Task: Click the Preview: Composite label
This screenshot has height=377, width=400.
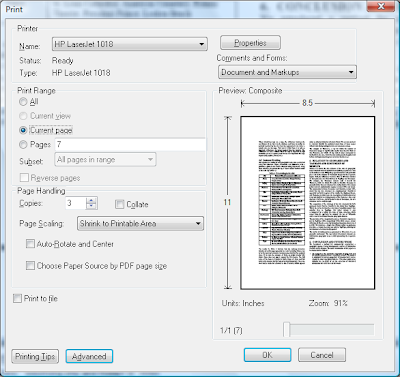Action: (x=250, y=91)
